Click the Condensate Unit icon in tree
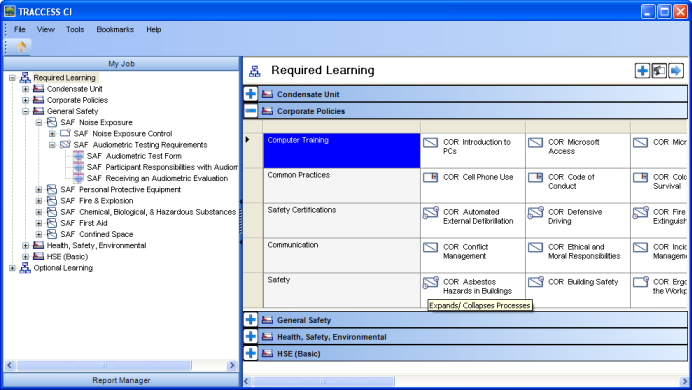The image size is (692, 390). click(x=38, y=89)
